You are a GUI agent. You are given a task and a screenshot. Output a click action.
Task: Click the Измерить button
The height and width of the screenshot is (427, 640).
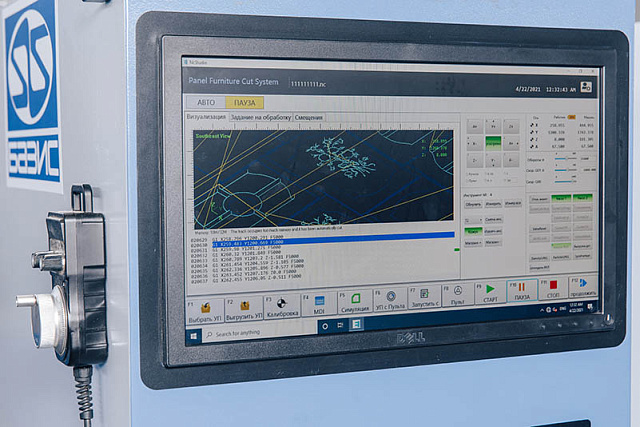pyautogui.click(x=493, y=204)
